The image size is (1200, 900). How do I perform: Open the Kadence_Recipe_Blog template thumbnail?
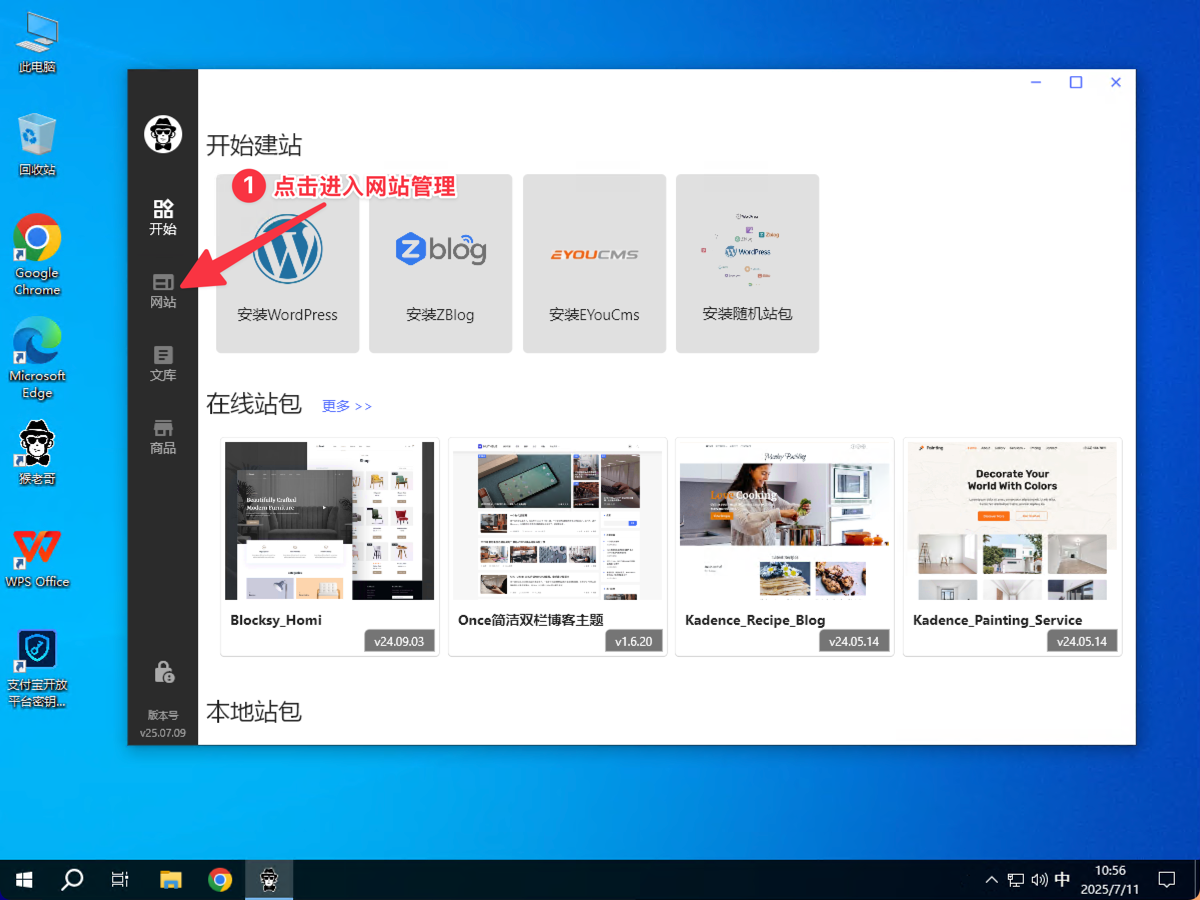coord(785,521)
